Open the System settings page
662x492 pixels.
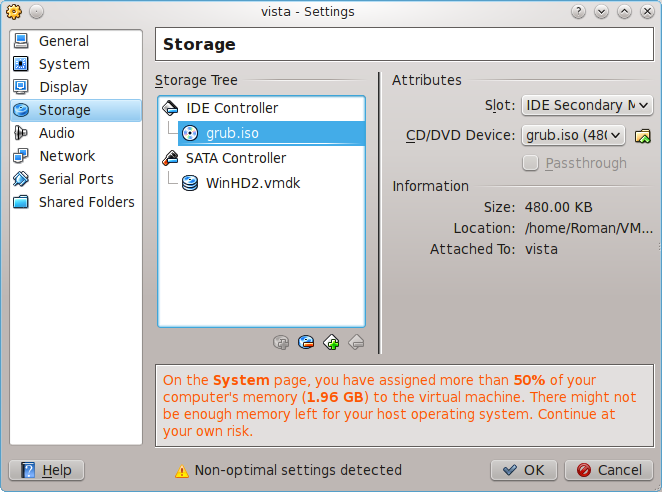tap(76, 64)
